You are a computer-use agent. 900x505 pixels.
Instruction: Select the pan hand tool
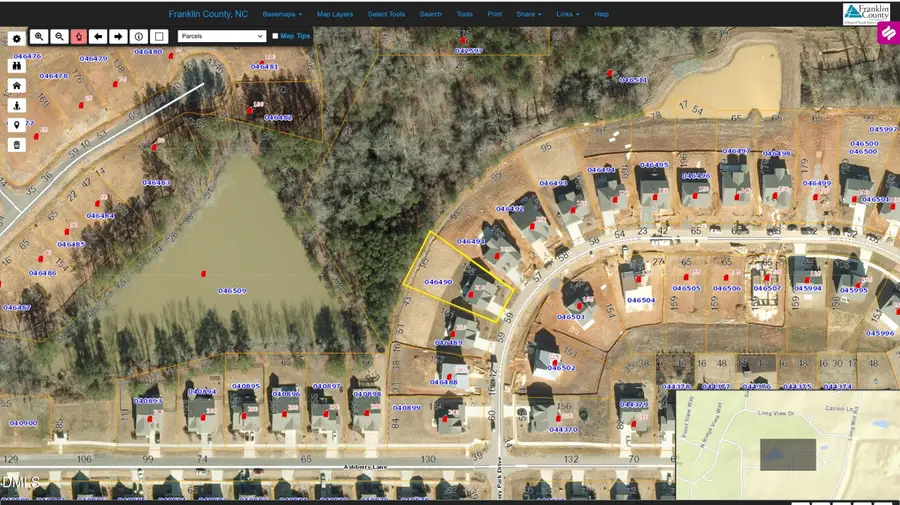pos(79,36)
